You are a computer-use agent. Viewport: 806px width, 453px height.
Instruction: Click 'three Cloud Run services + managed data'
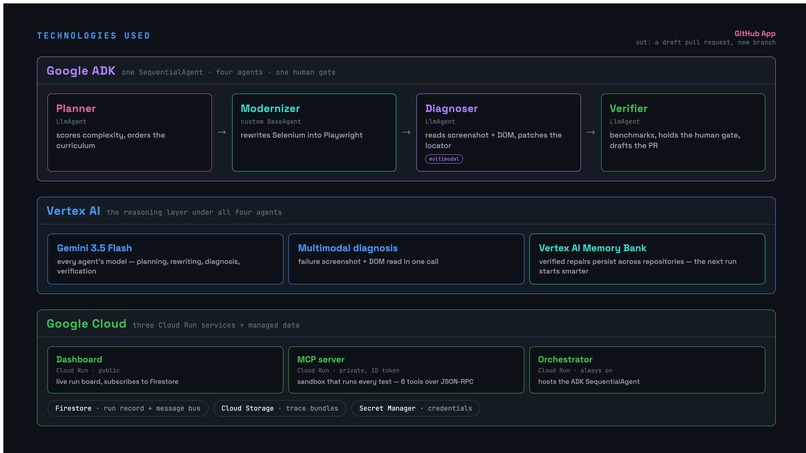(216, 325)
